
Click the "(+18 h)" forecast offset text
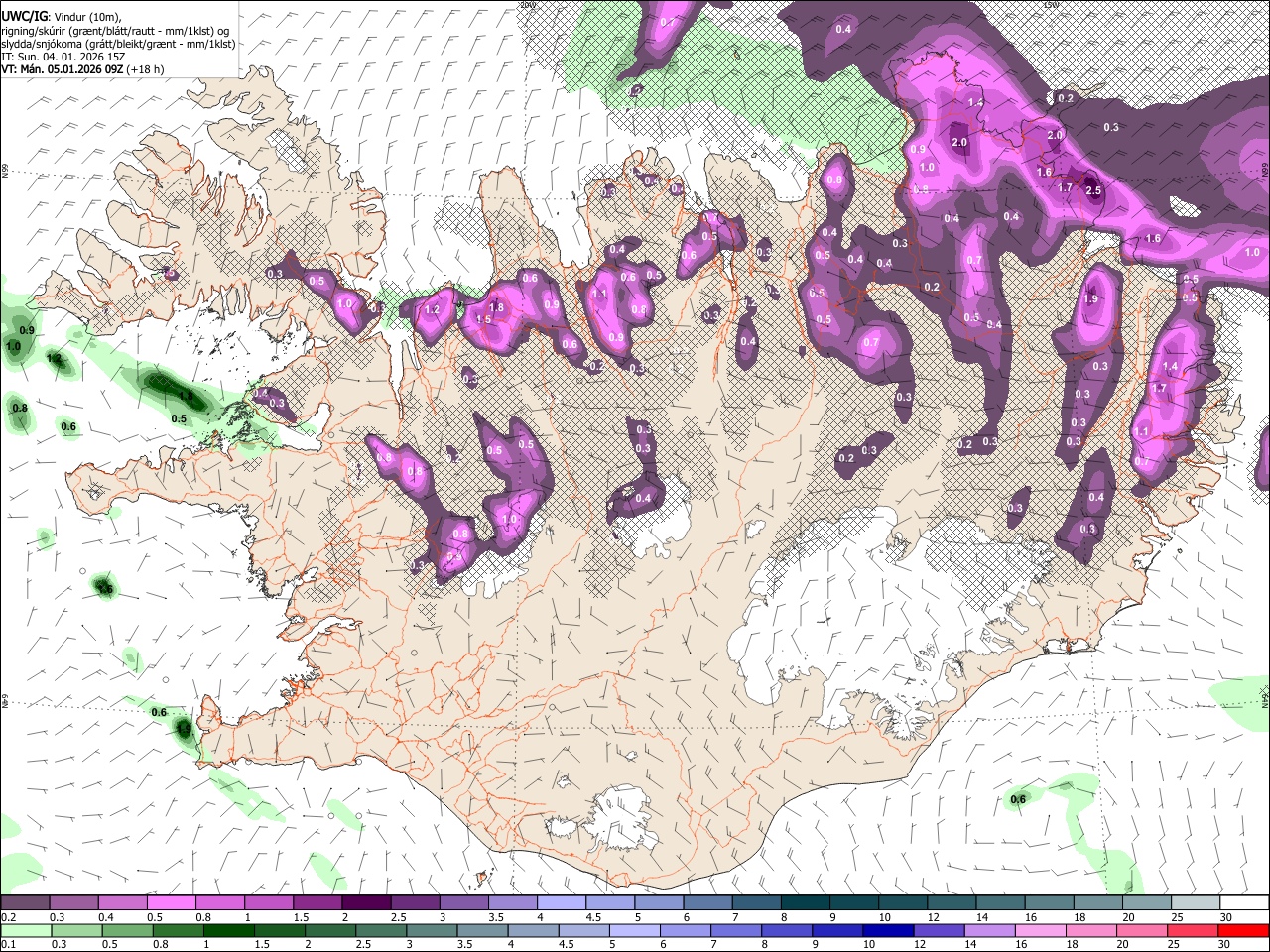pos(145,69)
